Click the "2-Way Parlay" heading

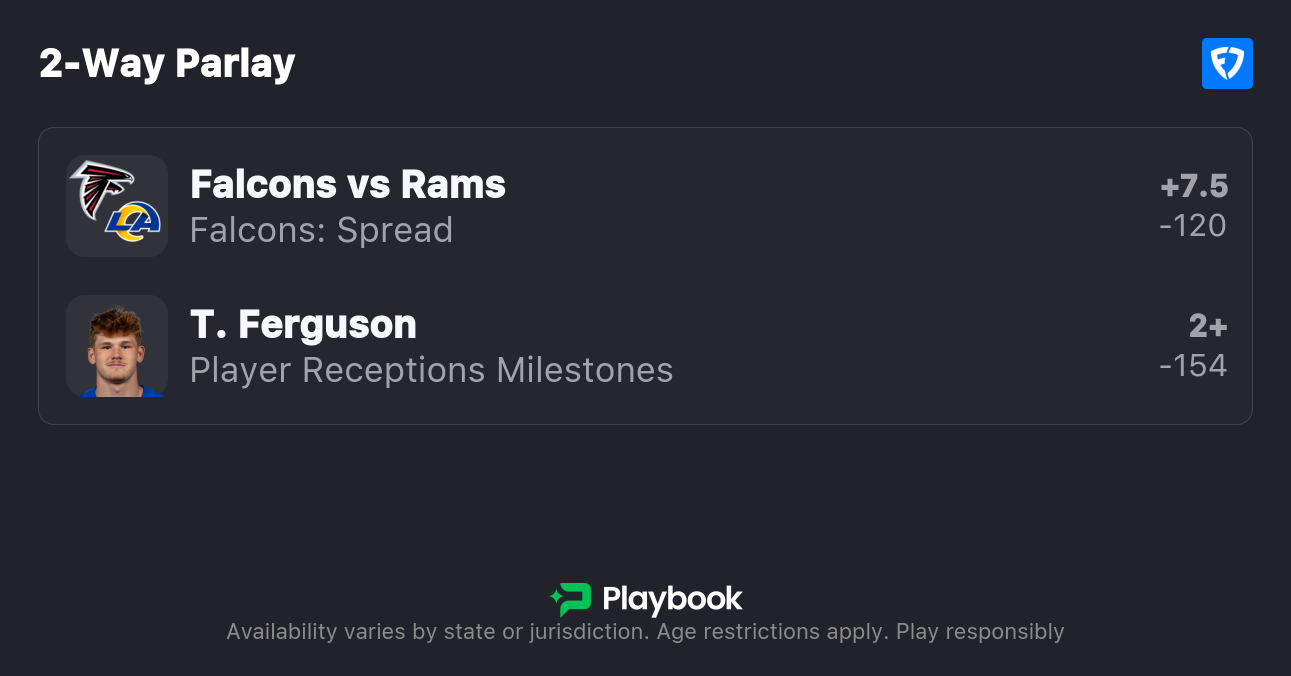click(x=167, y=64)
